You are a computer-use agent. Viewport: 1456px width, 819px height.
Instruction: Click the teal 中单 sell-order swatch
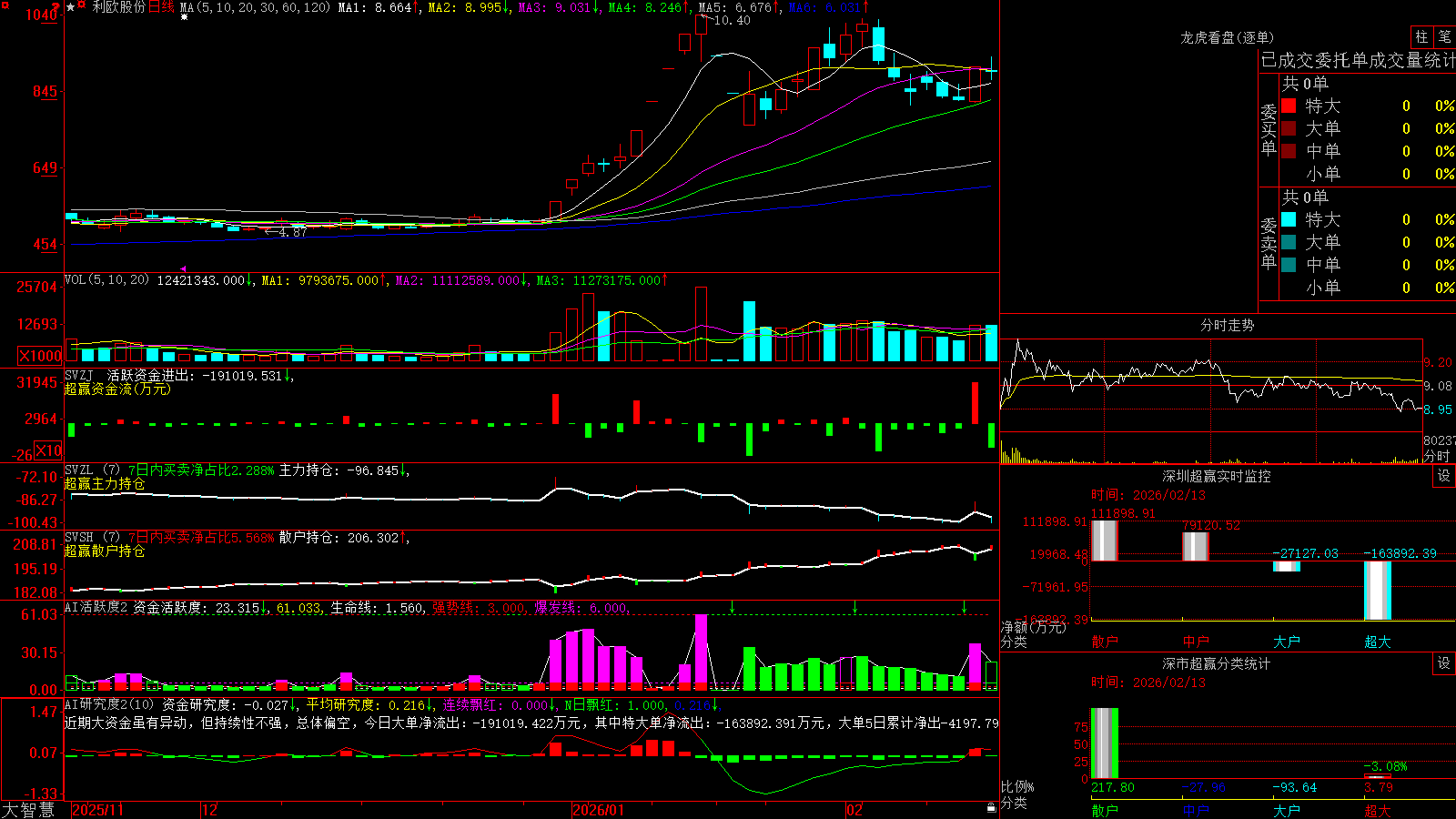pyautogui.click(x=1289, y=265)
